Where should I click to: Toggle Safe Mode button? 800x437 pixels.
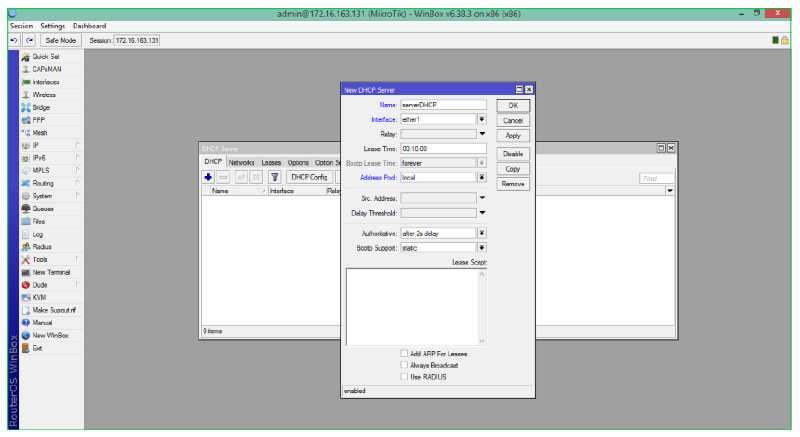[x=60, y=40]
